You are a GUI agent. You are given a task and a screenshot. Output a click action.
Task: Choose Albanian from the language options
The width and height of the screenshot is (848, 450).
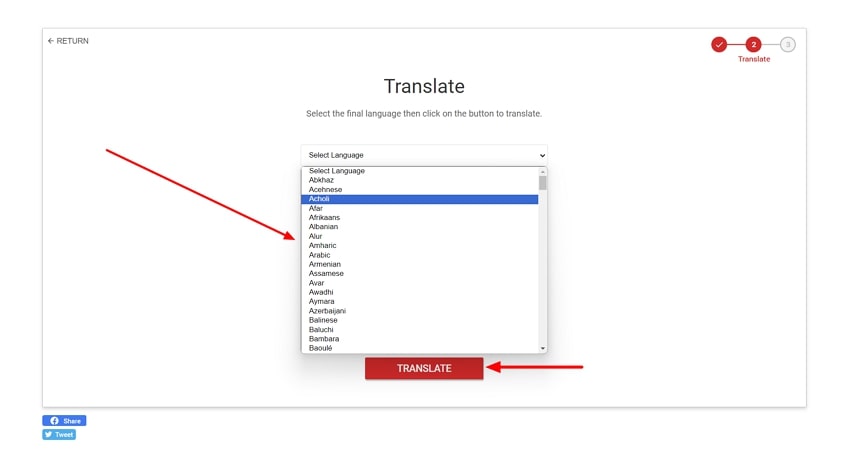[x=420, y=227]
